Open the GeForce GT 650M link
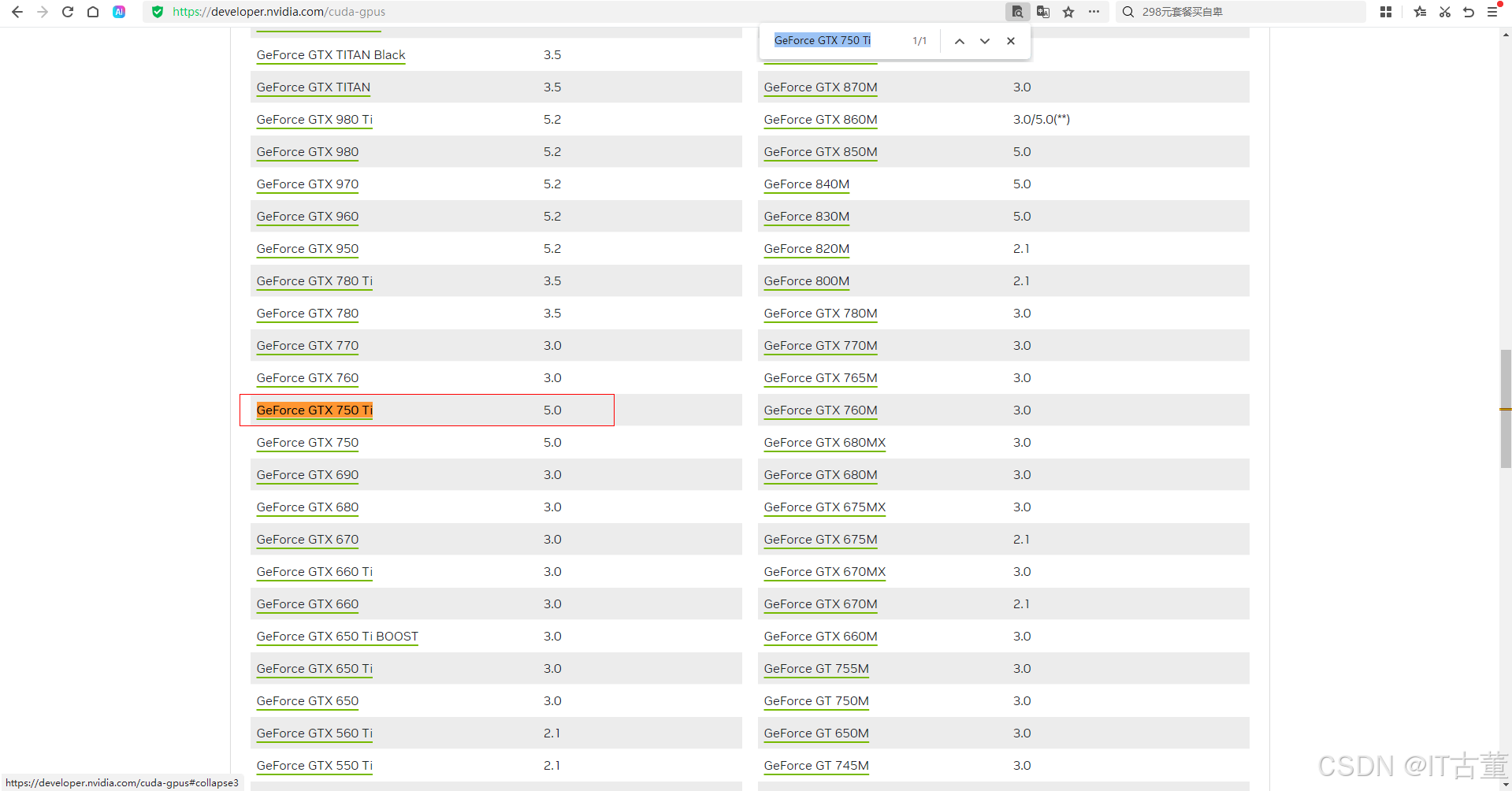The height and width of the screenshot is (791, 1512). (x=816, y=733)
